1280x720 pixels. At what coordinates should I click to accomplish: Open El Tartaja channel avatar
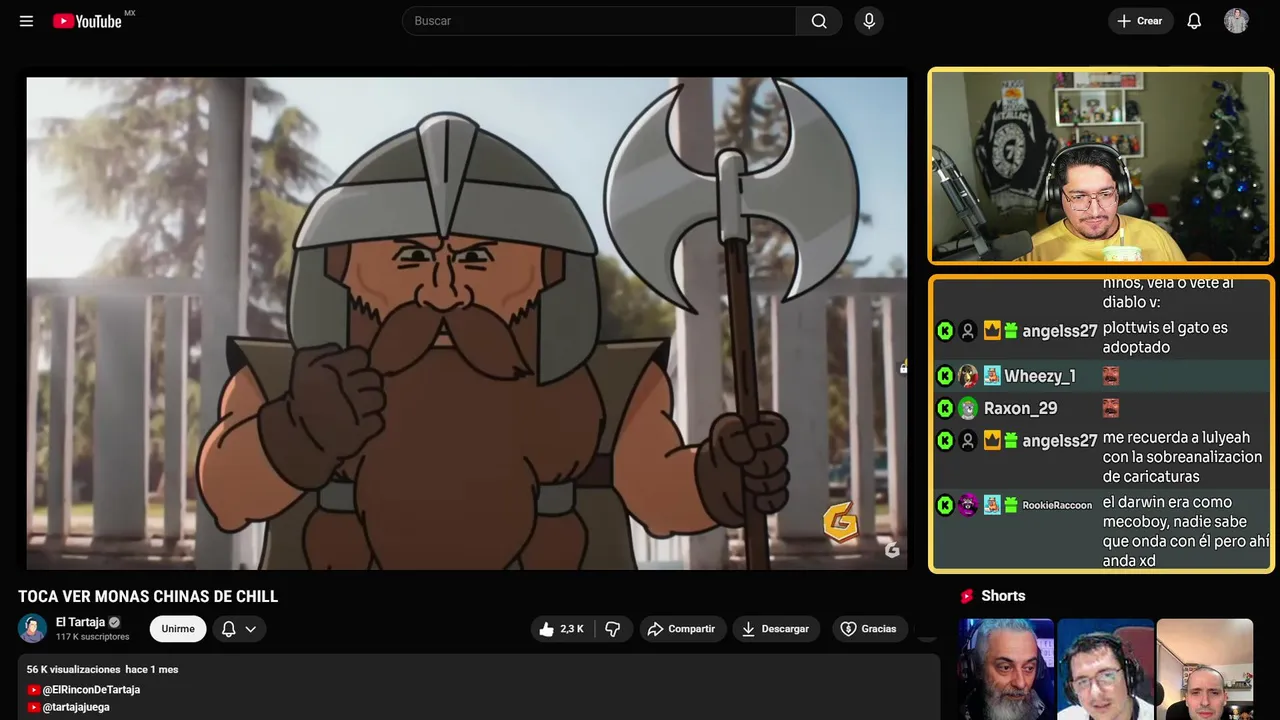point(33,628)
